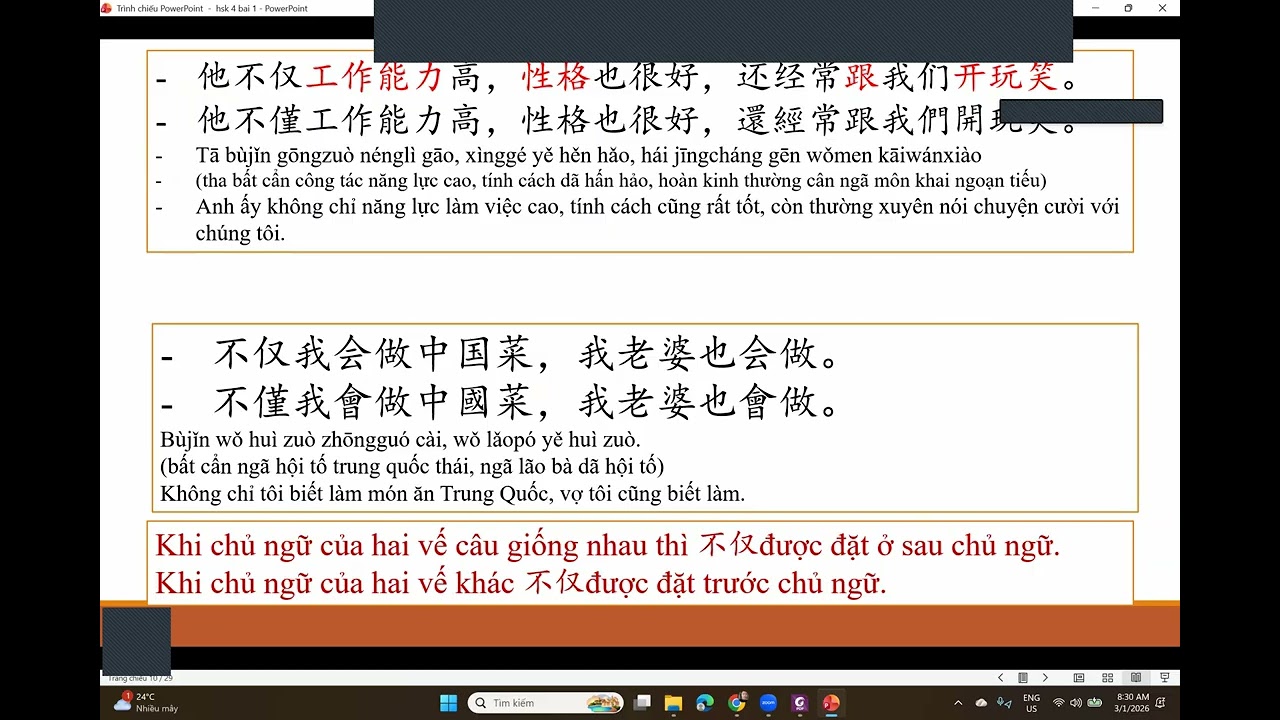Switch to Slide Sorter view icon

[x=1107, y=678]
